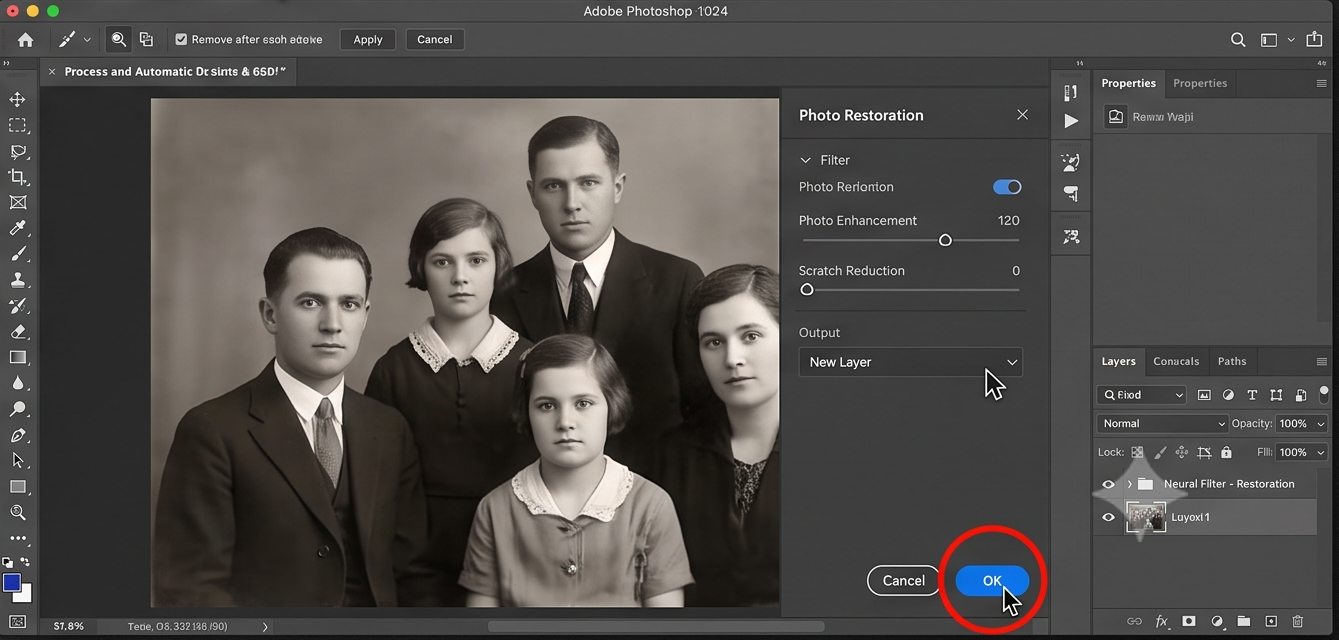Select the second Properties tab
Screen dimensions: 1339x640
1200,83
